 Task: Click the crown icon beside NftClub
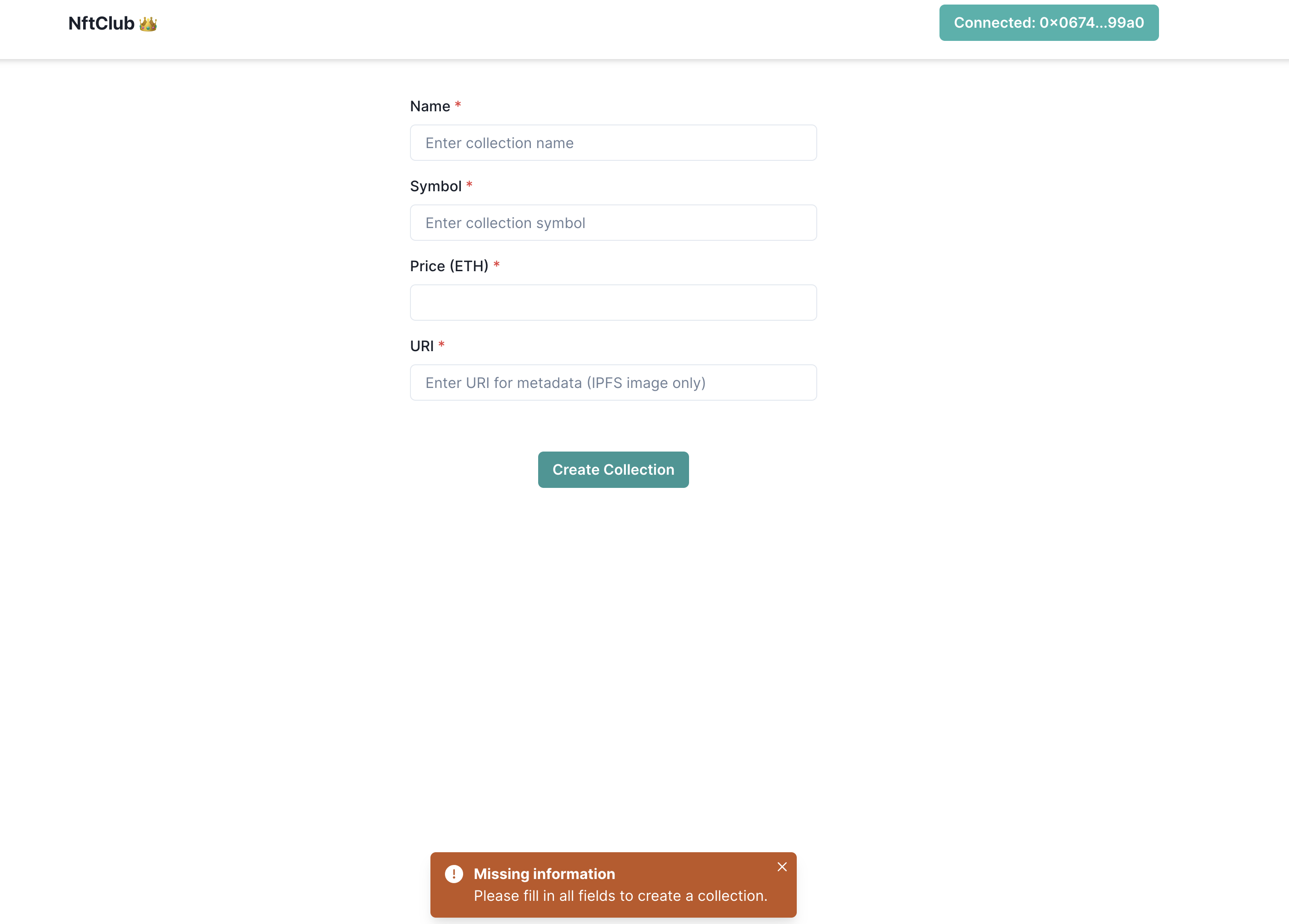148,24
